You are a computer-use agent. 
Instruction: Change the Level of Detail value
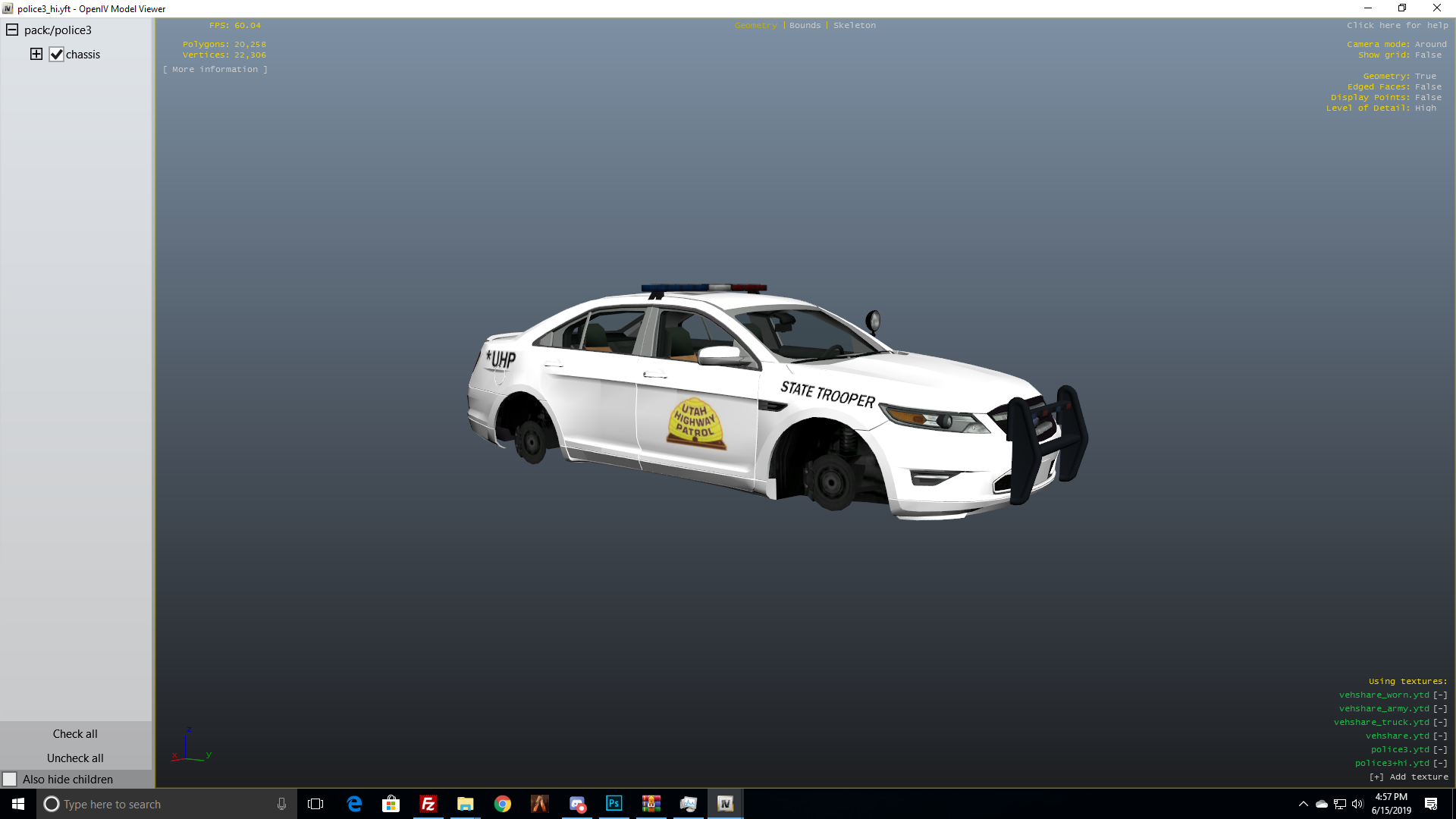(1425, 108)
